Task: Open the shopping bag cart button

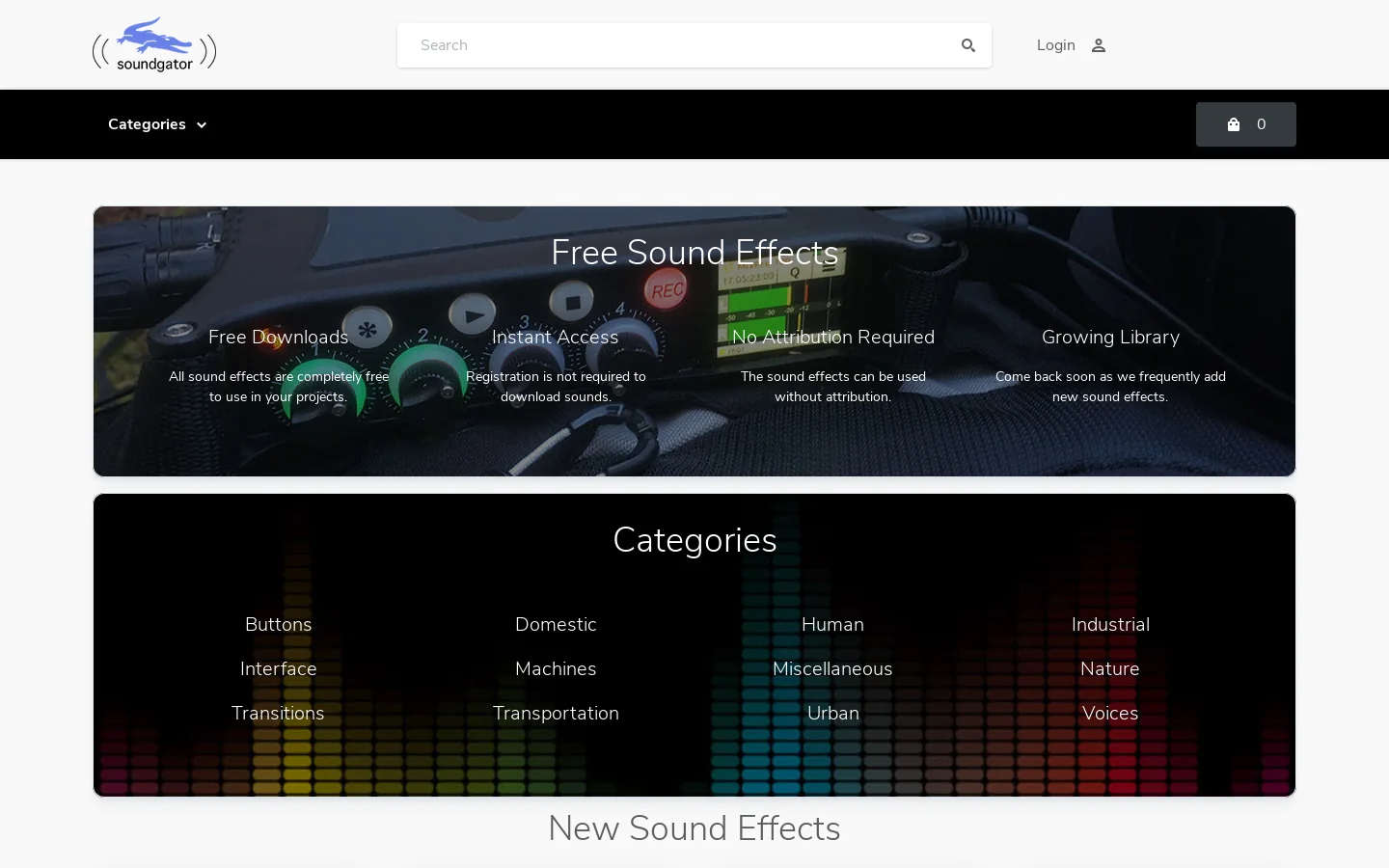Action: click(1246, 124)
